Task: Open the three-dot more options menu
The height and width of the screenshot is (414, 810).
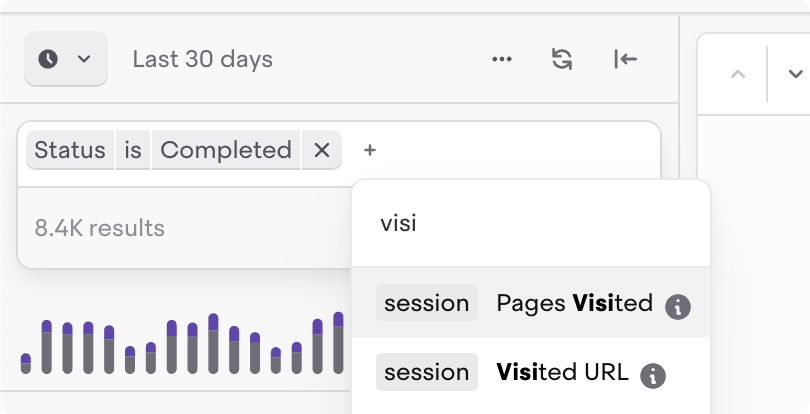Action: (x=502, y=59)
